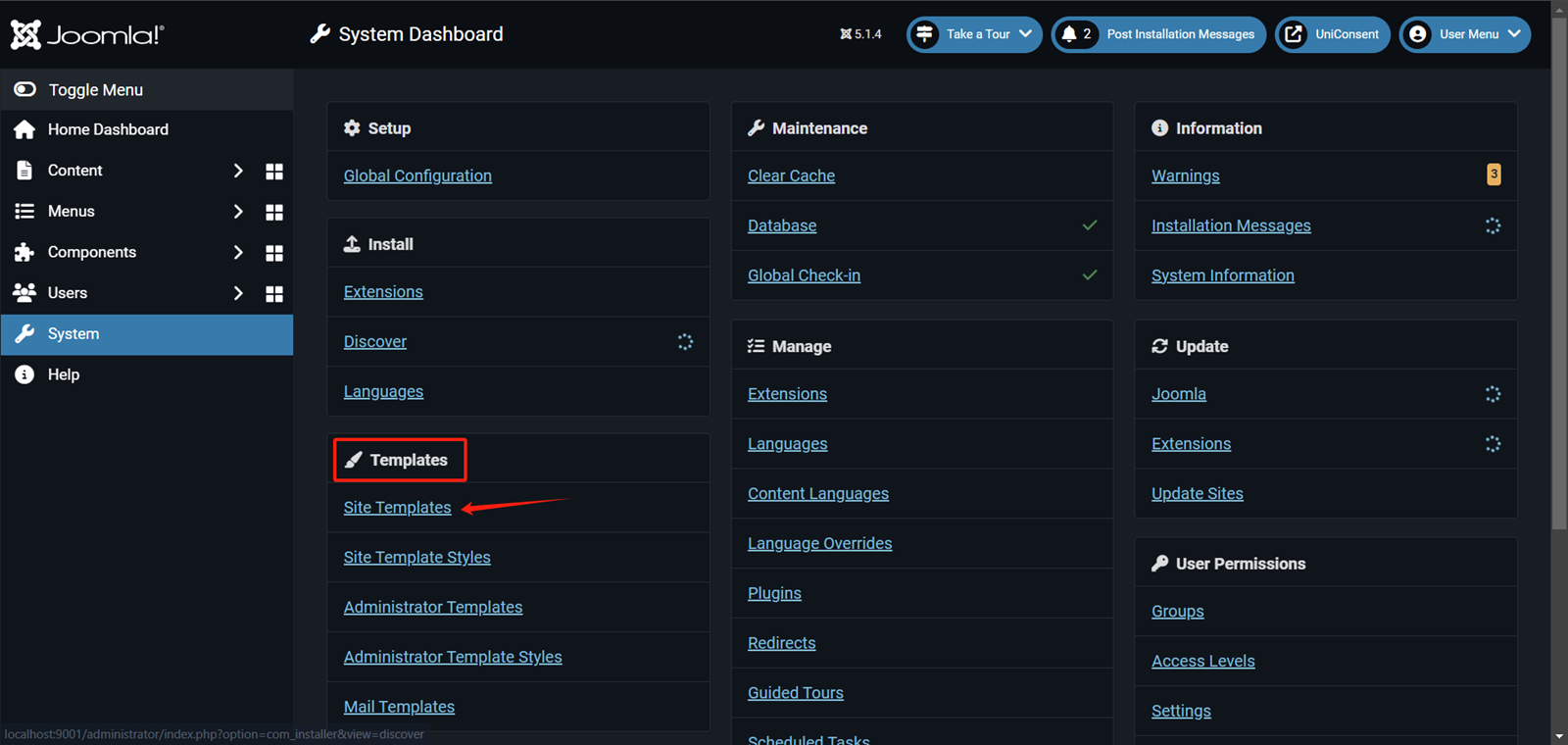This screenshot has height=745, width=1568.
Task: Open Global Configuration link
Action: [x=417, y=176]
